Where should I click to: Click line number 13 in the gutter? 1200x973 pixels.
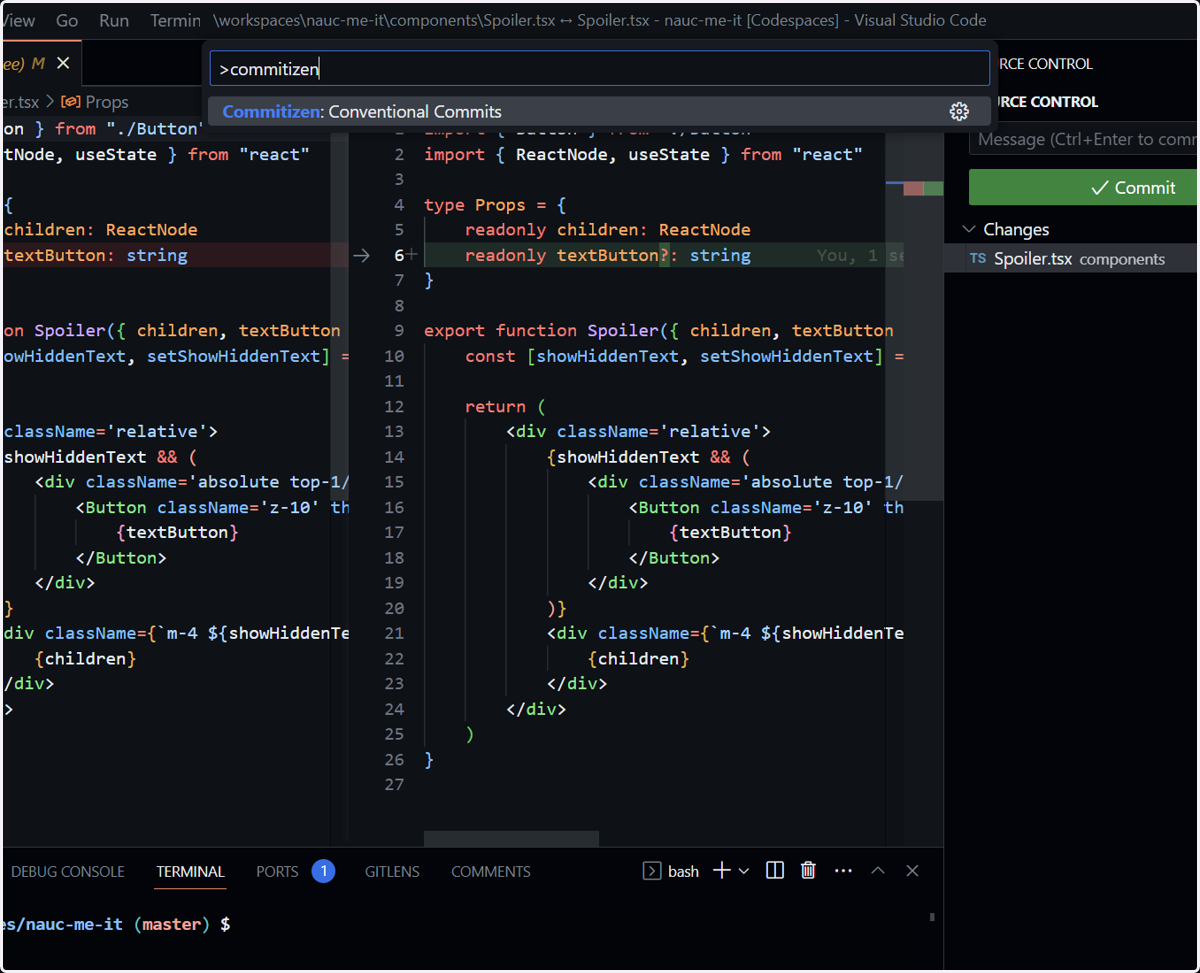[x=393, y=431]
